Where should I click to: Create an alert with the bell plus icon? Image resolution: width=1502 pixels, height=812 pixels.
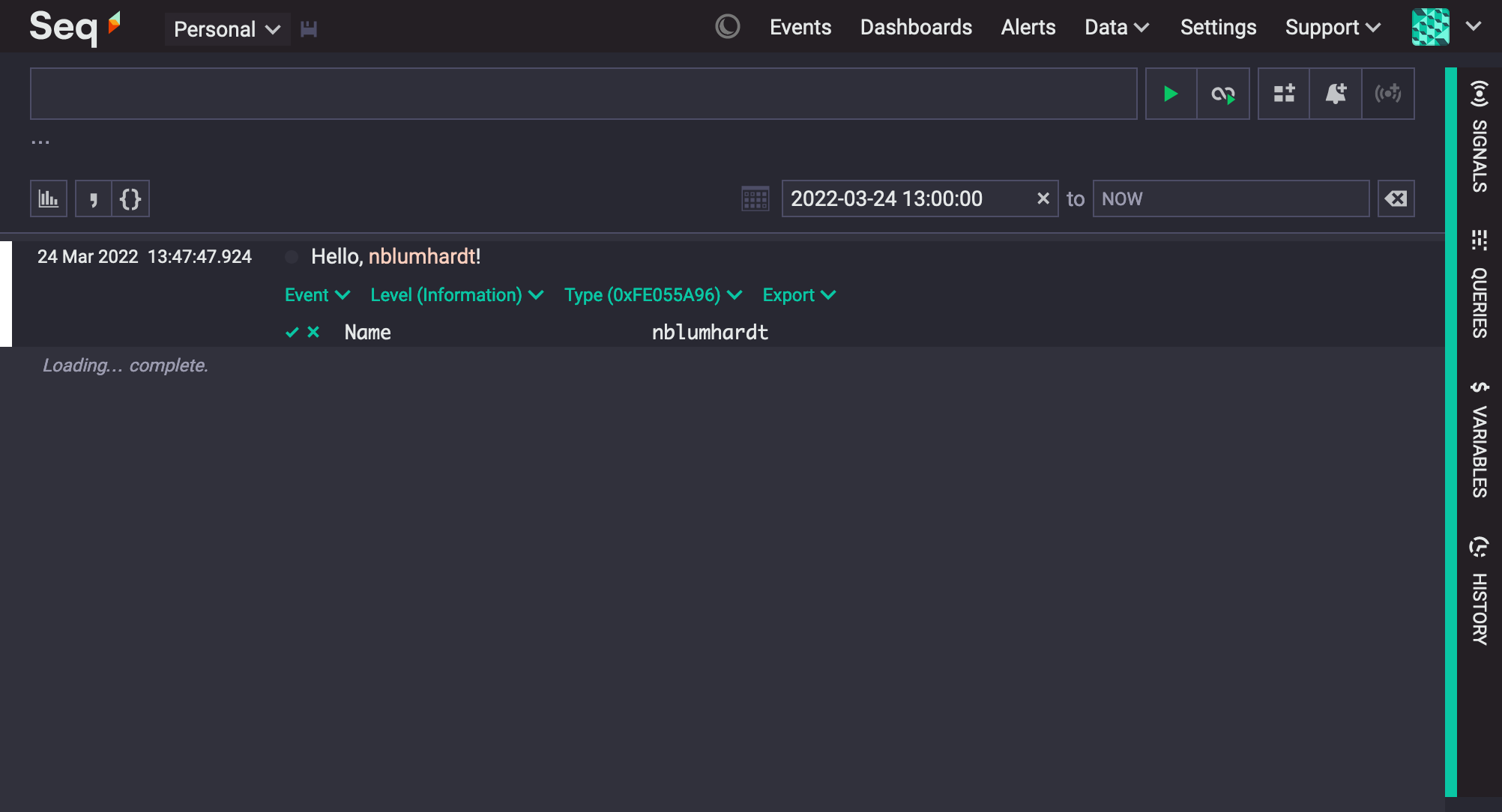[1336, 94]
